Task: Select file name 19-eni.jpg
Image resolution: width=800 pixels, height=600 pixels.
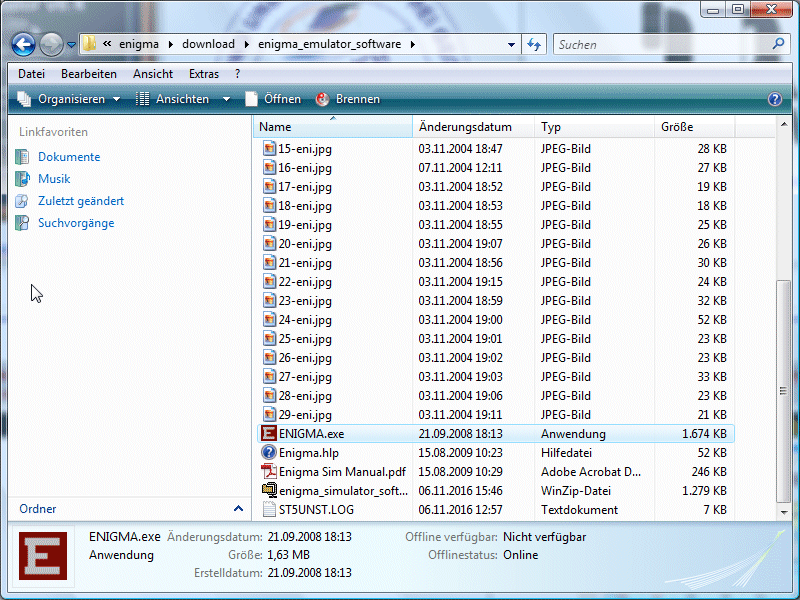Action: (x=305, y=224)
